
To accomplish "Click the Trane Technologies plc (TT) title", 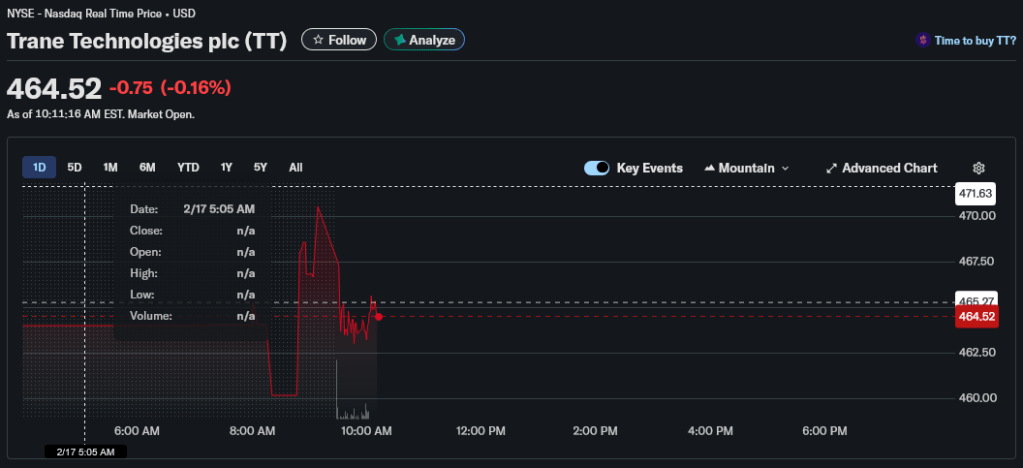I will pyautogui.click(x=147, y=41).
